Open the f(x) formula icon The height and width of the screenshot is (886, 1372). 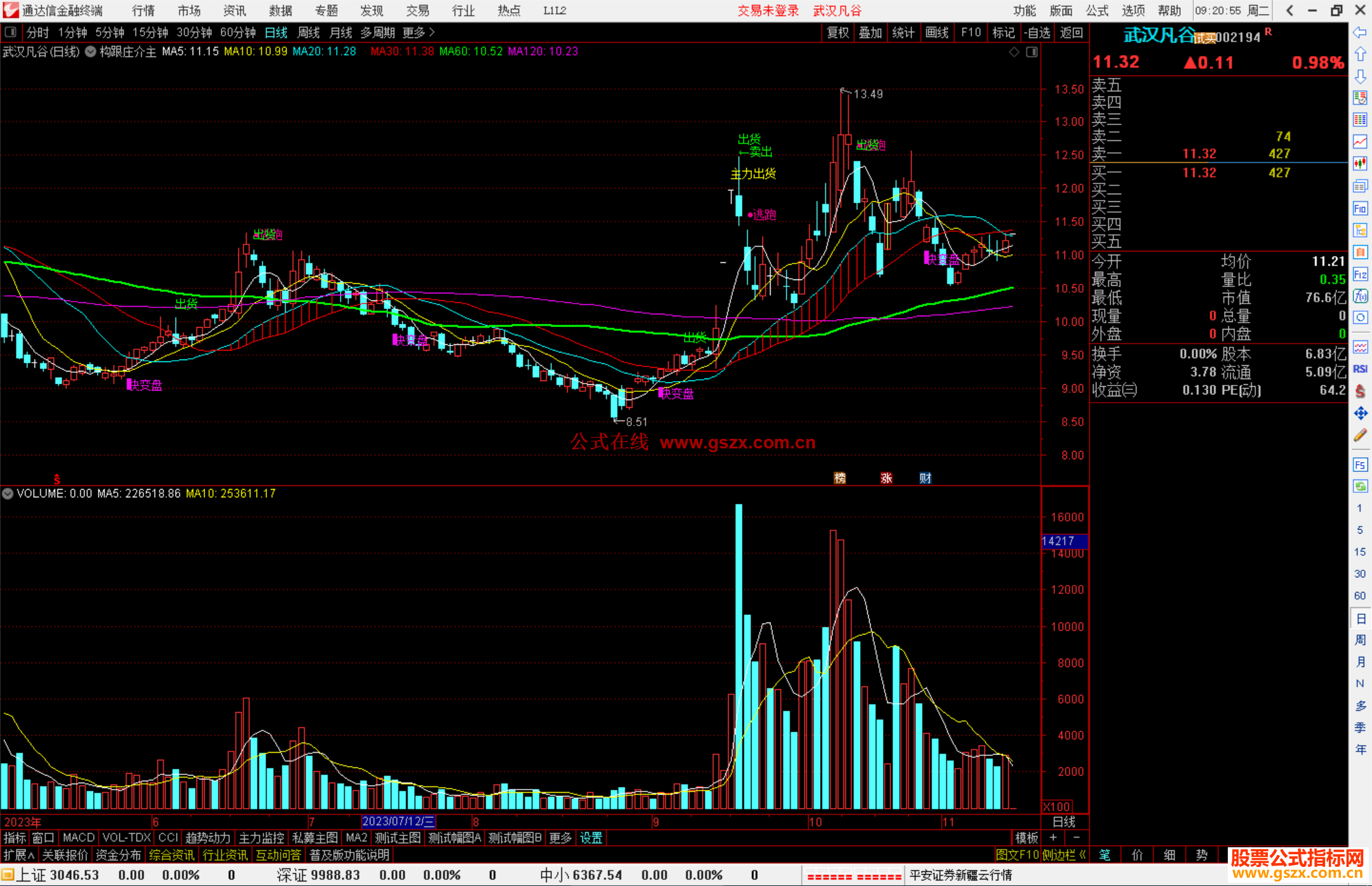[x=1360, y=296]
